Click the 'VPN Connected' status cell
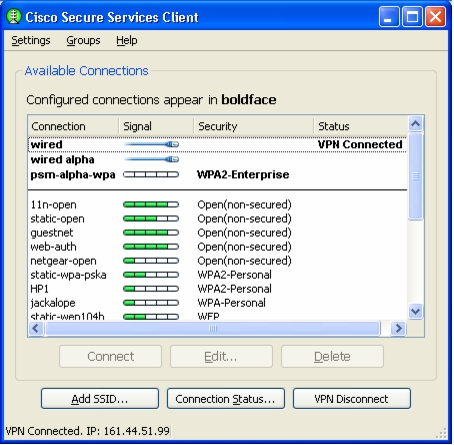 (360, 144)
